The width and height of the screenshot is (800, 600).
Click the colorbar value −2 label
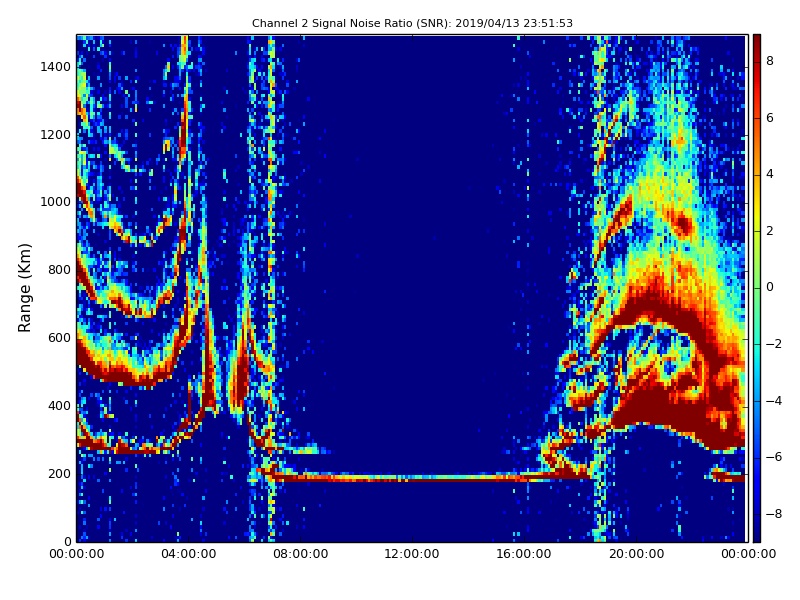click(774, 344)
